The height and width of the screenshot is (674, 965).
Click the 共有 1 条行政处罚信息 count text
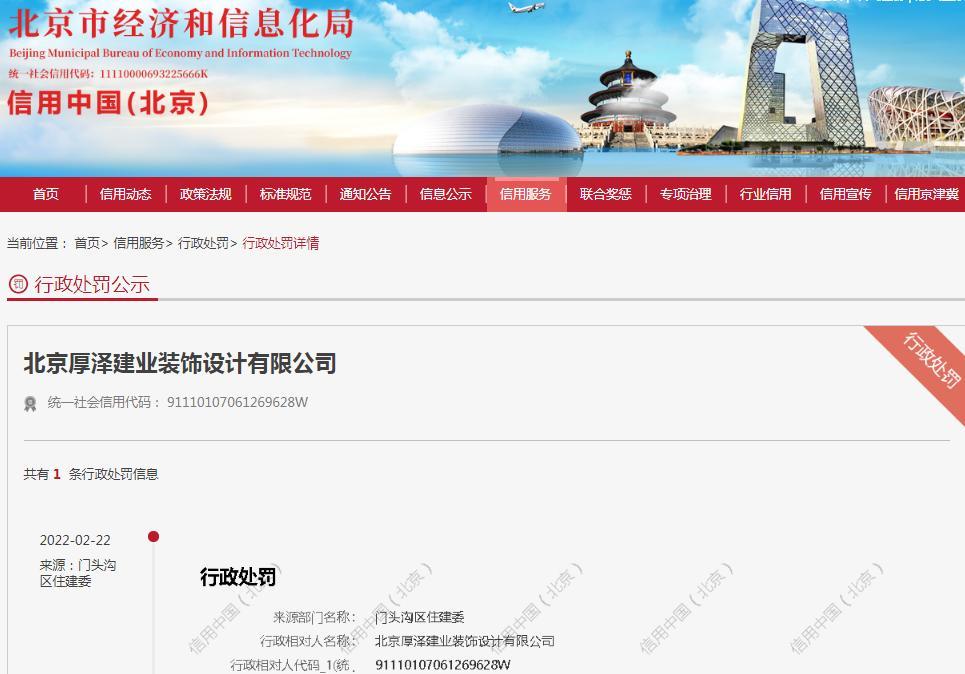[91, 474]
